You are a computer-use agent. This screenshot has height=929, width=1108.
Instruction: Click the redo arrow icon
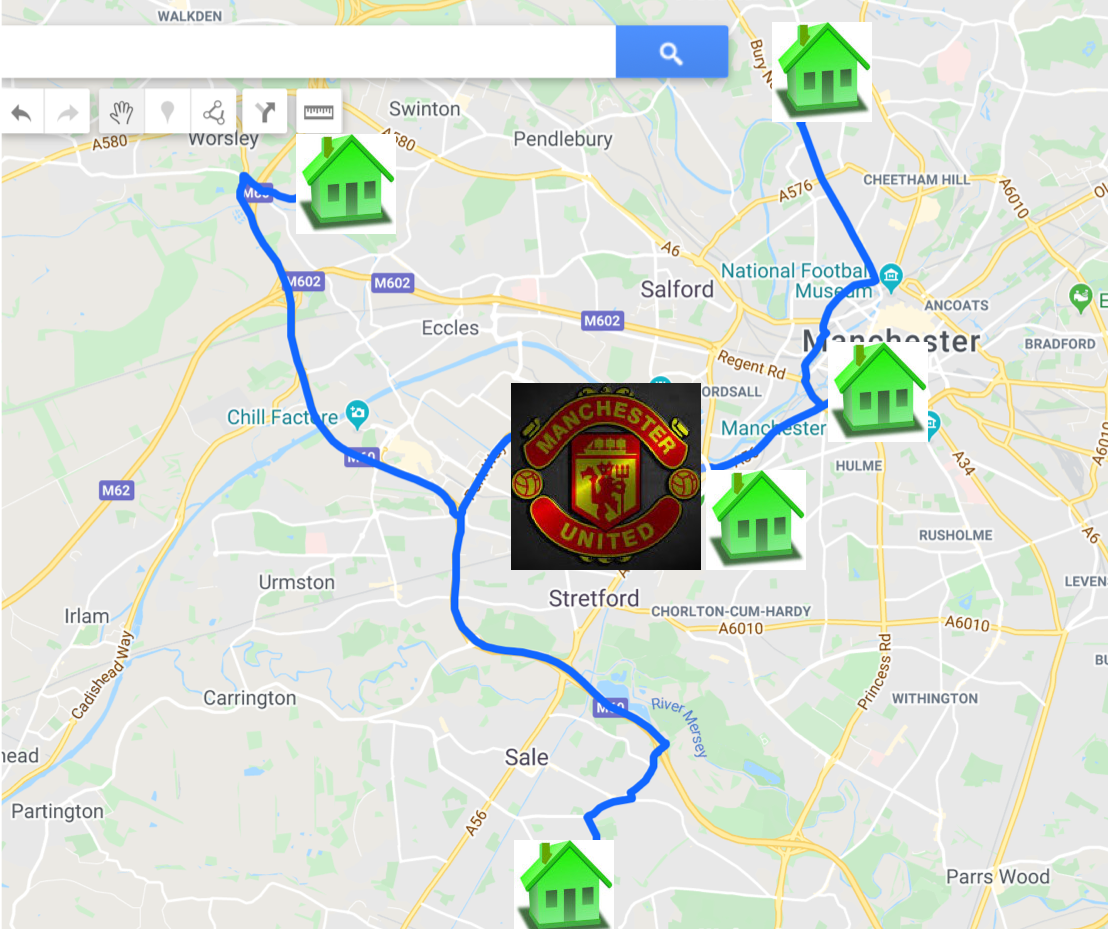pos(67,112)
